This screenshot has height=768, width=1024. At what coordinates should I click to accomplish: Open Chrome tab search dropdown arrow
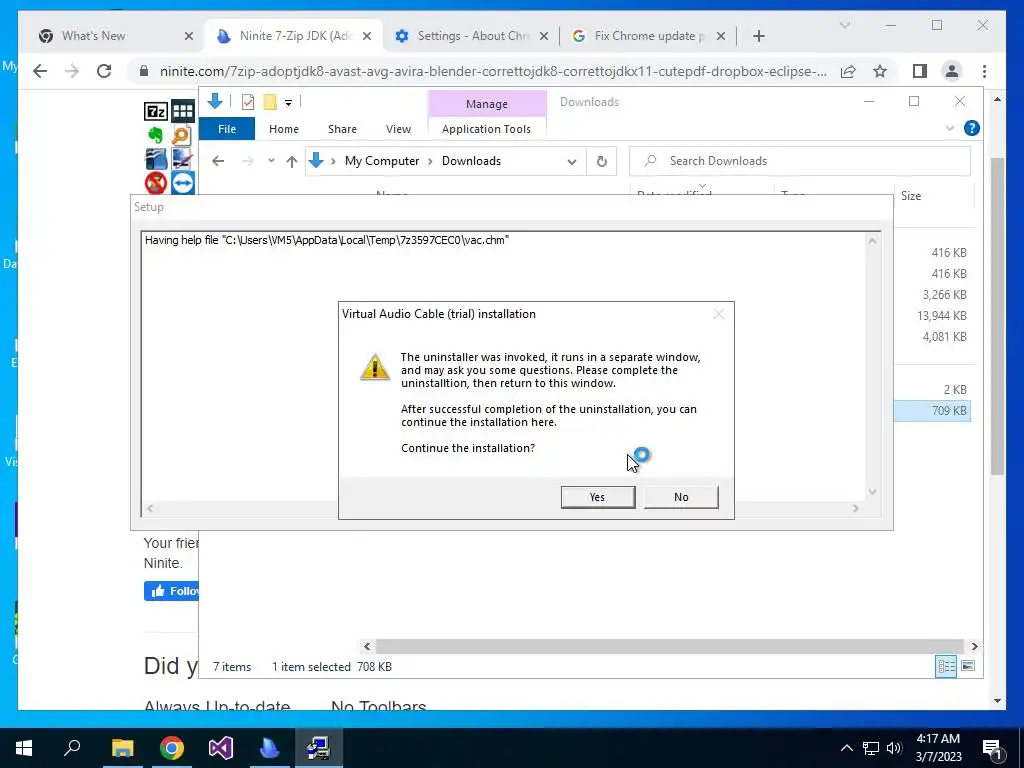[x=844, y=25]
